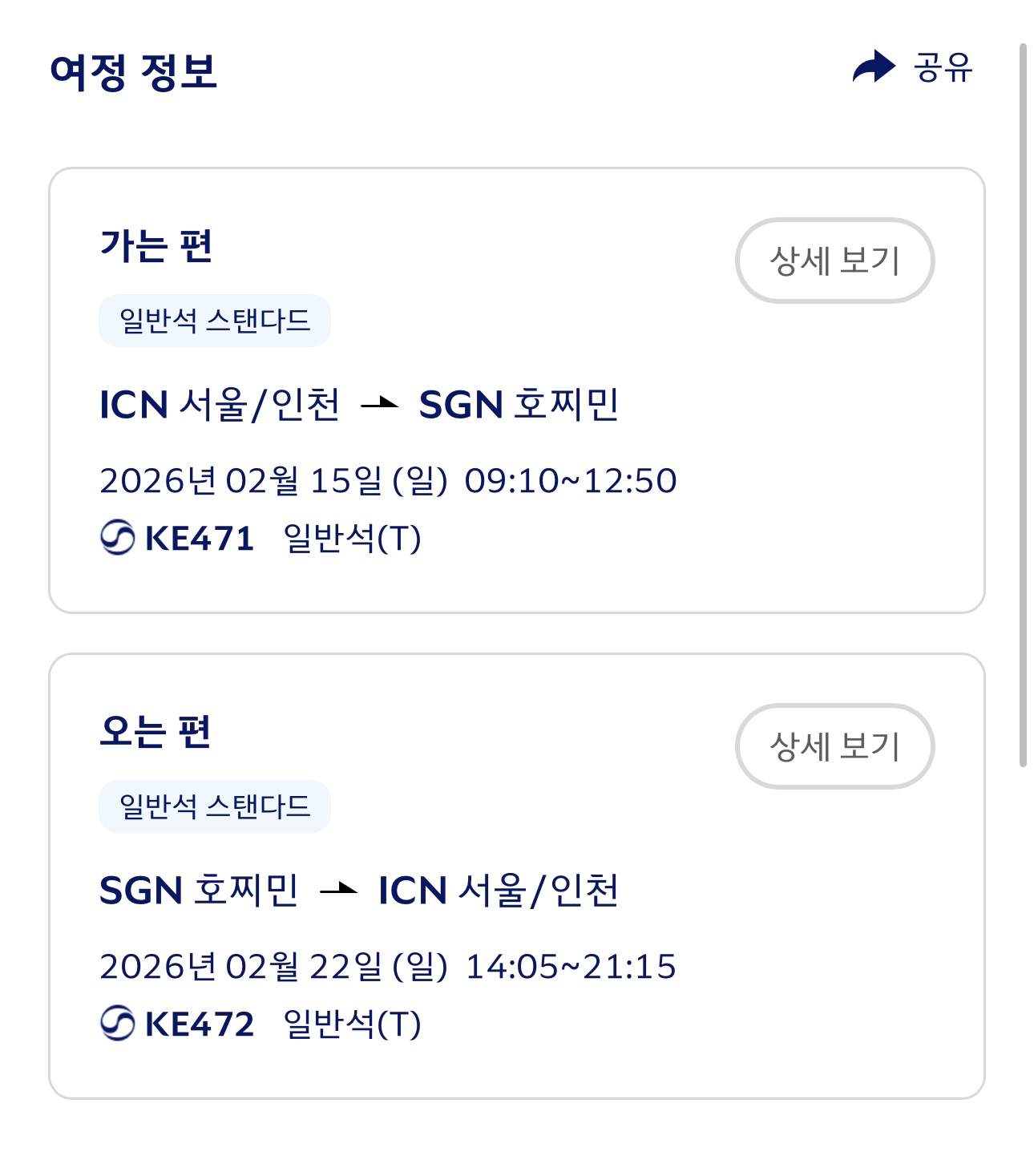Click the route arrow between SGN and ICN

(338, 890)
